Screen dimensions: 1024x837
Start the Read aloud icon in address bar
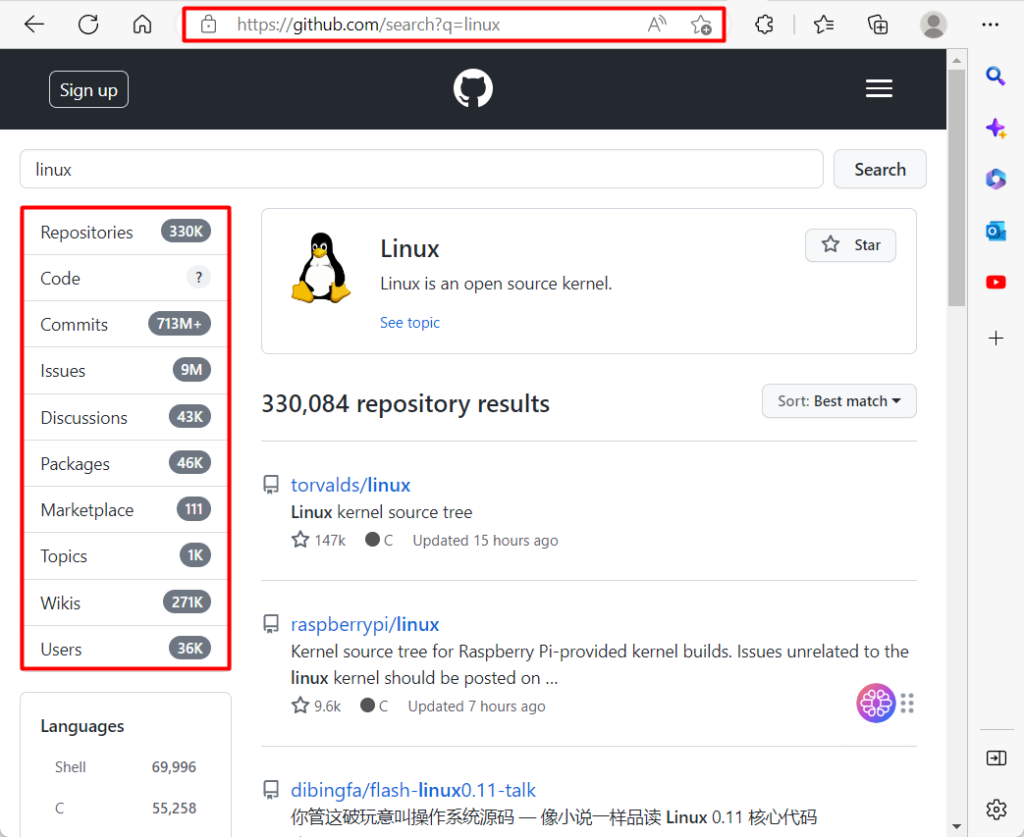pos(656,25)
